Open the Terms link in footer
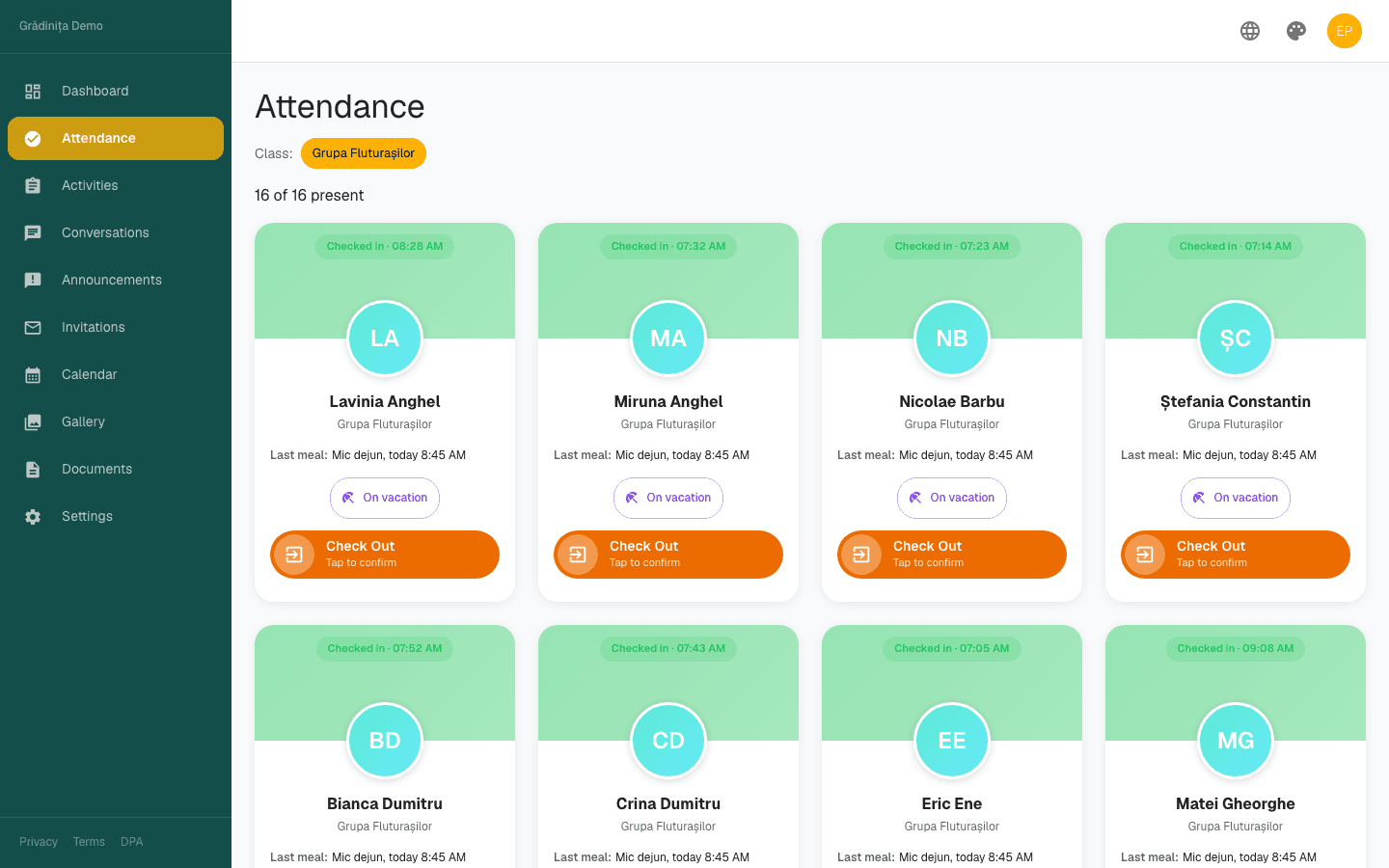The height and width of the screenshot is (868, 1389). pos(89,842)
